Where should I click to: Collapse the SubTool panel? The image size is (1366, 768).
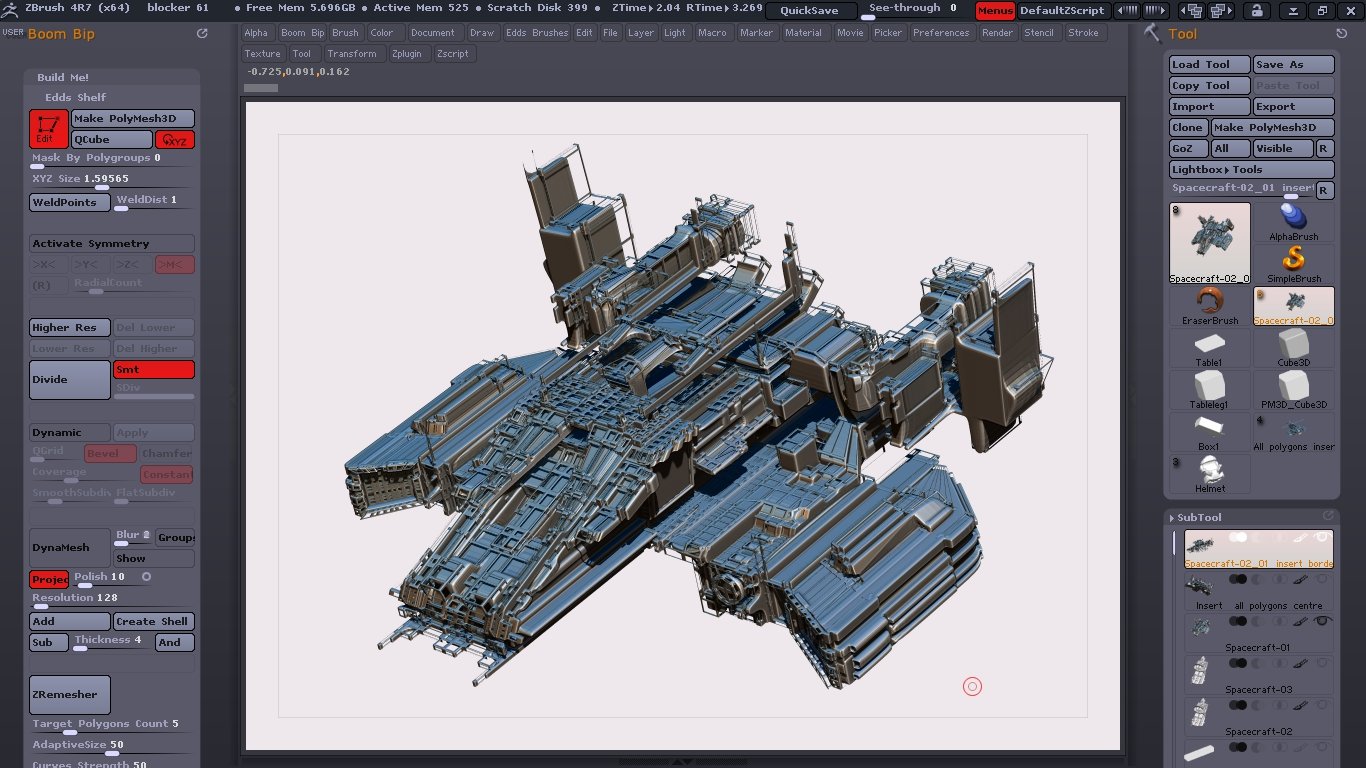click(1198, 517)
